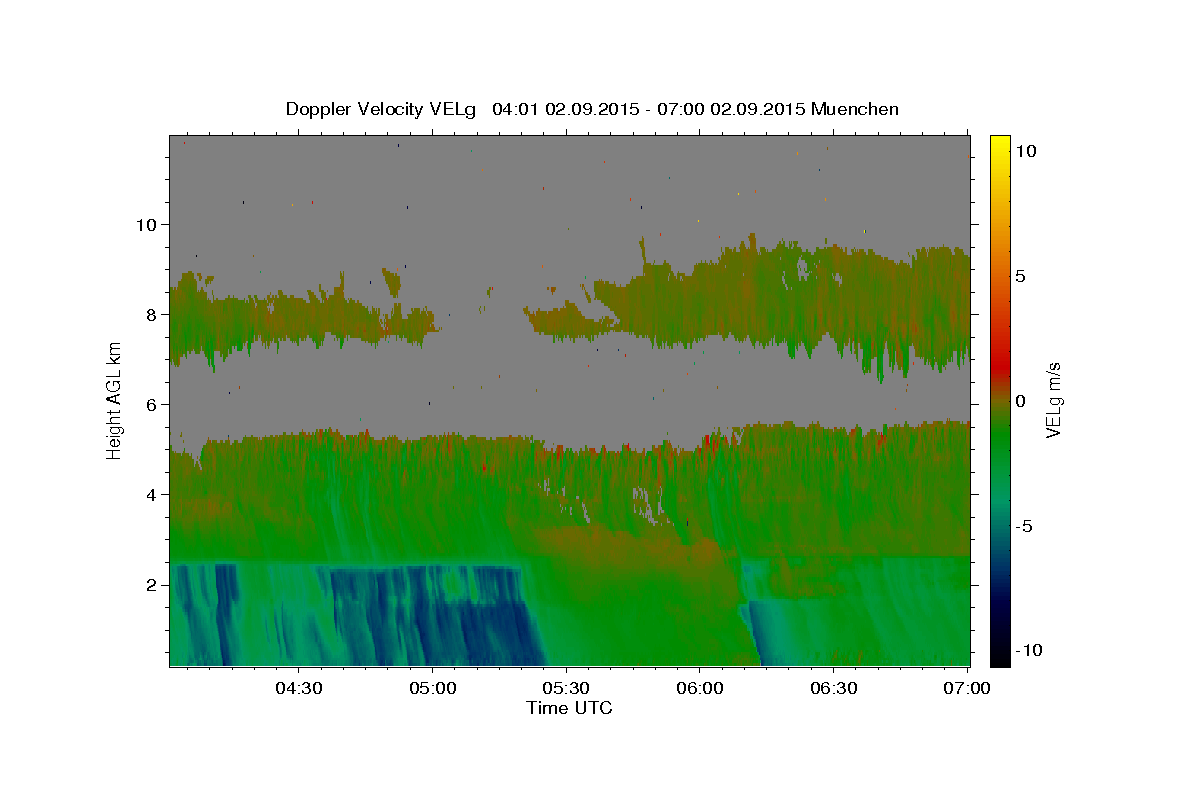Click the yellow top of the colorbar
The height and width of the screenshot is (800, 1200).
tap(1000, 145)
